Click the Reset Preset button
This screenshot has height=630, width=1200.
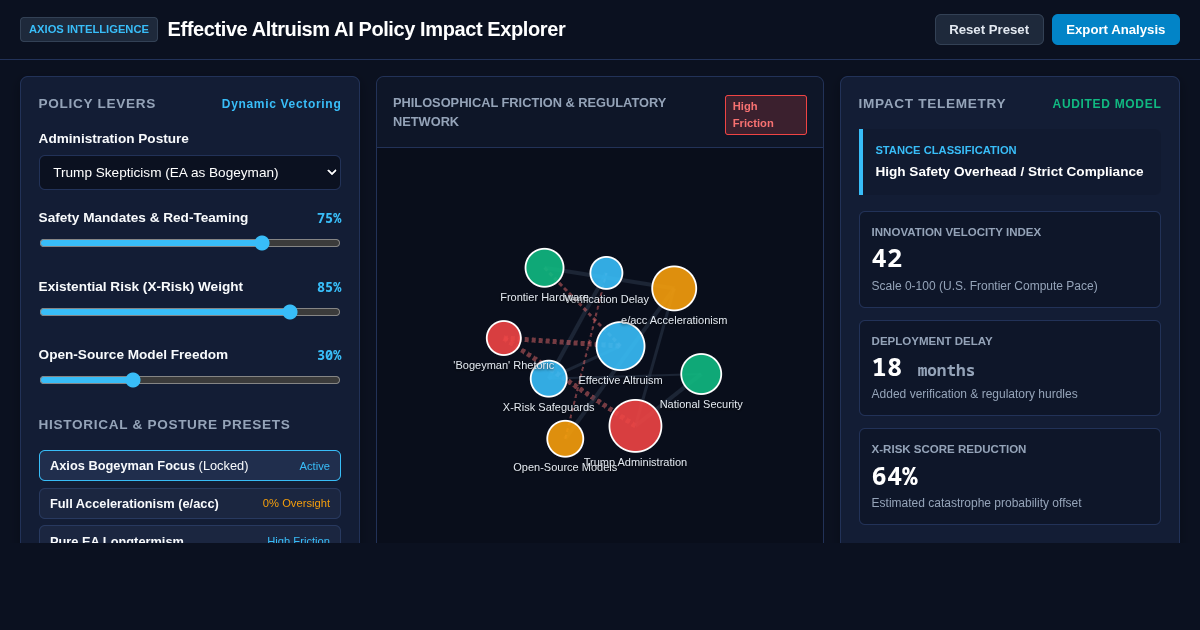pos(989,29)
